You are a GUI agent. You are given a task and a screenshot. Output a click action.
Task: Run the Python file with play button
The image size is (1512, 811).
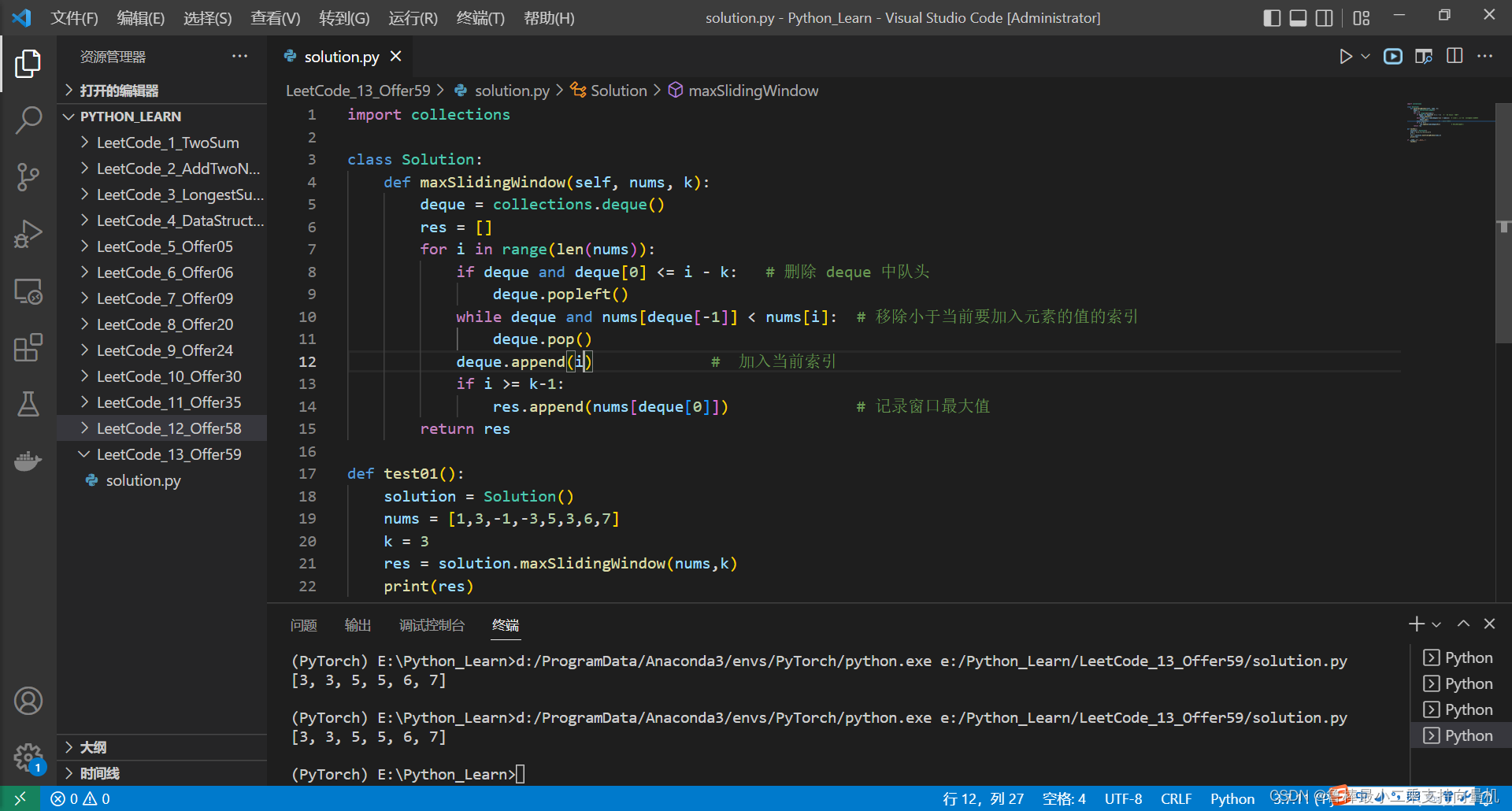coord(1346,57)
